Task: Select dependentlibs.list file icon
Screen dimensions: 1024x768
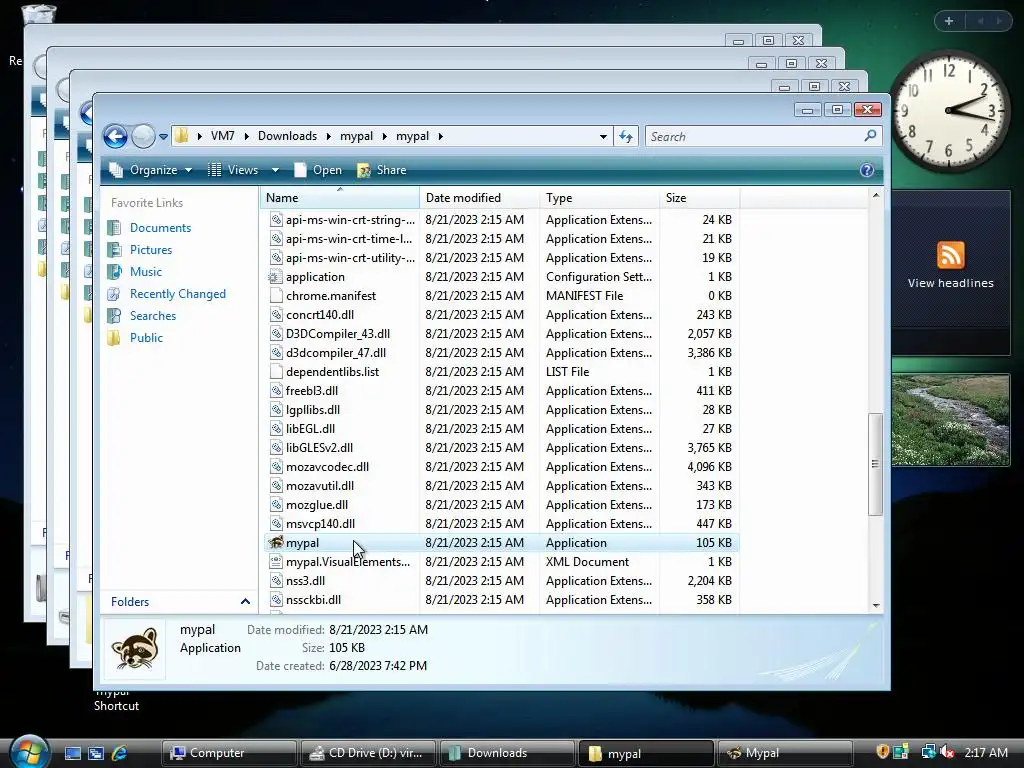Action: (x=276, y=372)
